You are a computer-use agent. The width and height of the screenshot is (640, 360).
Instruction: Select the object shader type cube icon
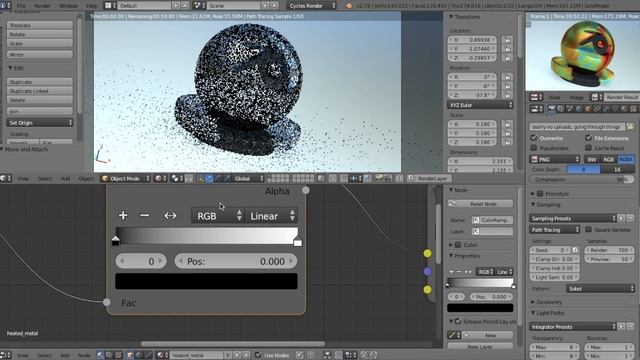coord(130,355)
